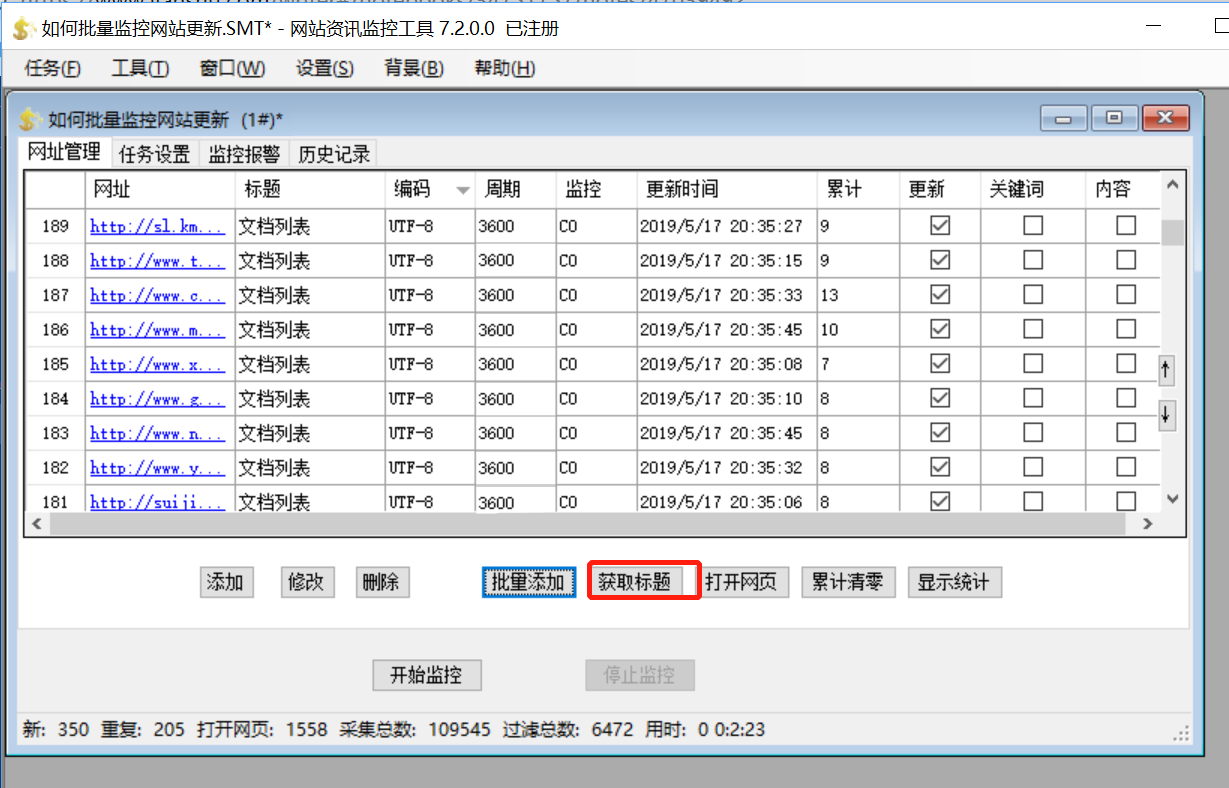Open the 背景(B) menu
1229x788 pixels.
click(x=414, y=68)
